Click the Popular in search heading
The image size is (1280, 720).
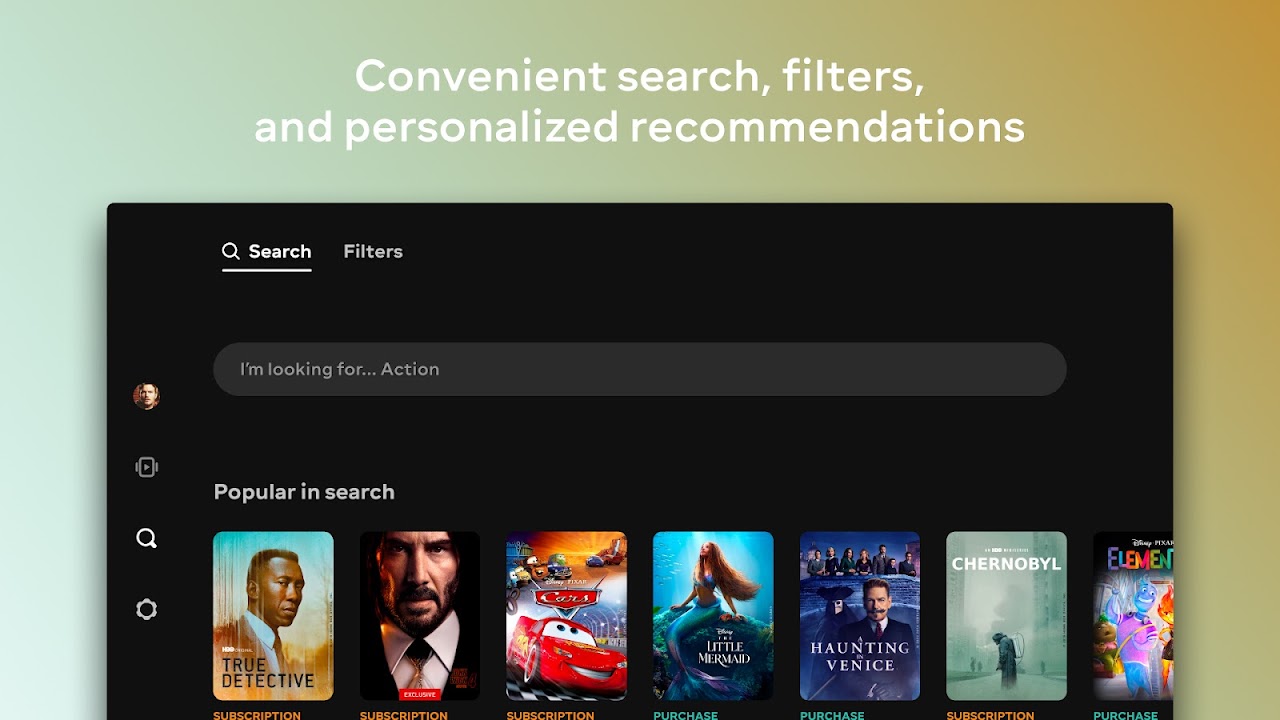(304, 492)
